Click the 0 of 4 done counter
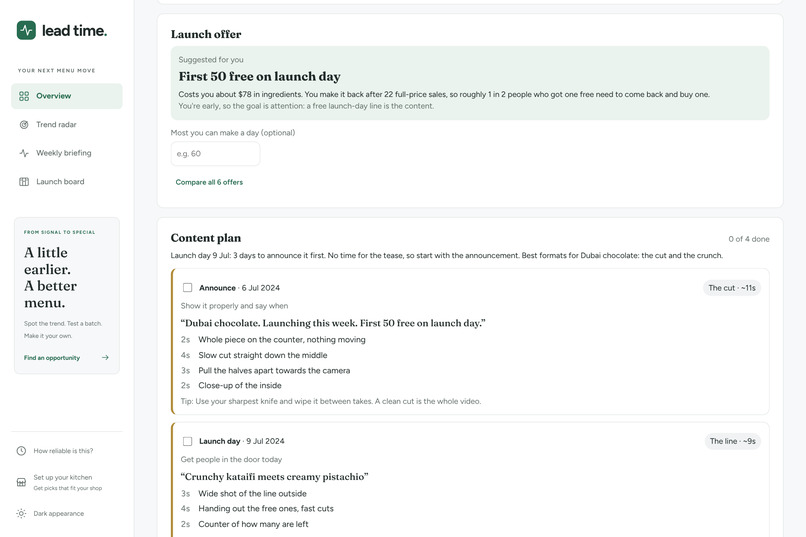Screen dimensions: 806x537 749,239
